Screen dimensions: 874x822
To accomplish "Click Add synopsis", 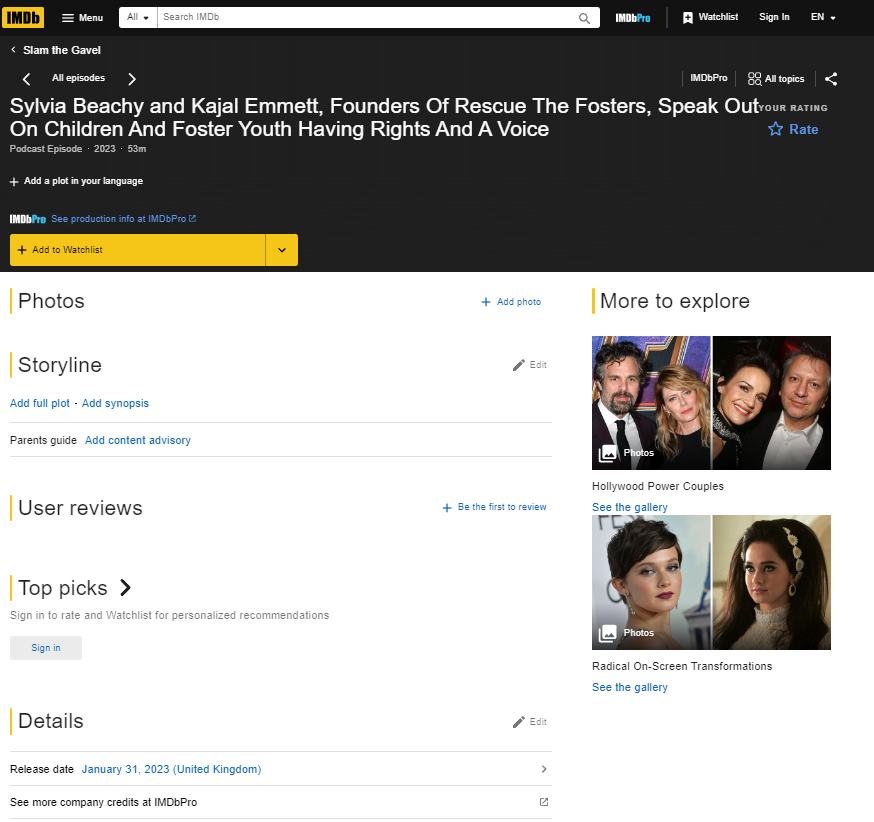I will click(x=115, y=403).
